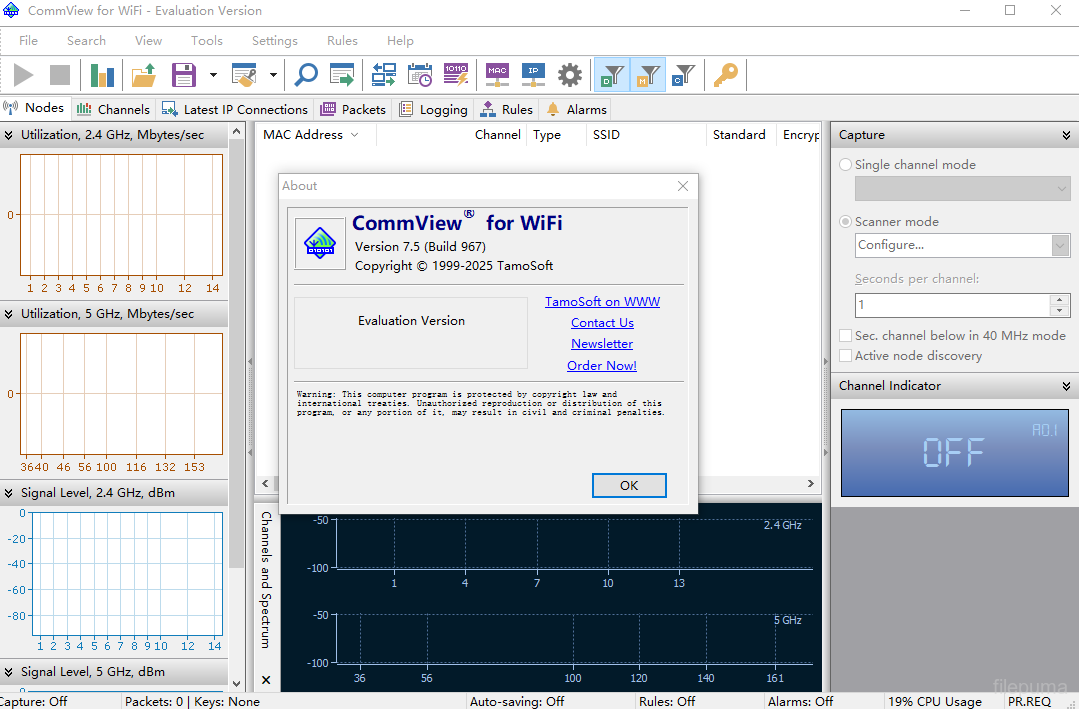
Task: Click the open folder toolbar icon
Action: point(144,75)
